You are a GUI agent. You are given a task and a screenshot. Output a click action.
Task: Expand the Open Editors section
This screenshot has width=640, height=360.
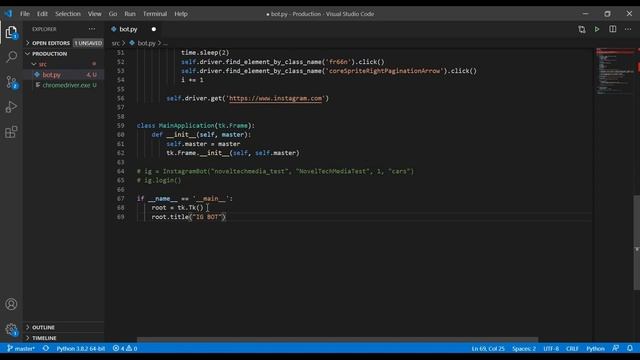pos(51,43)
